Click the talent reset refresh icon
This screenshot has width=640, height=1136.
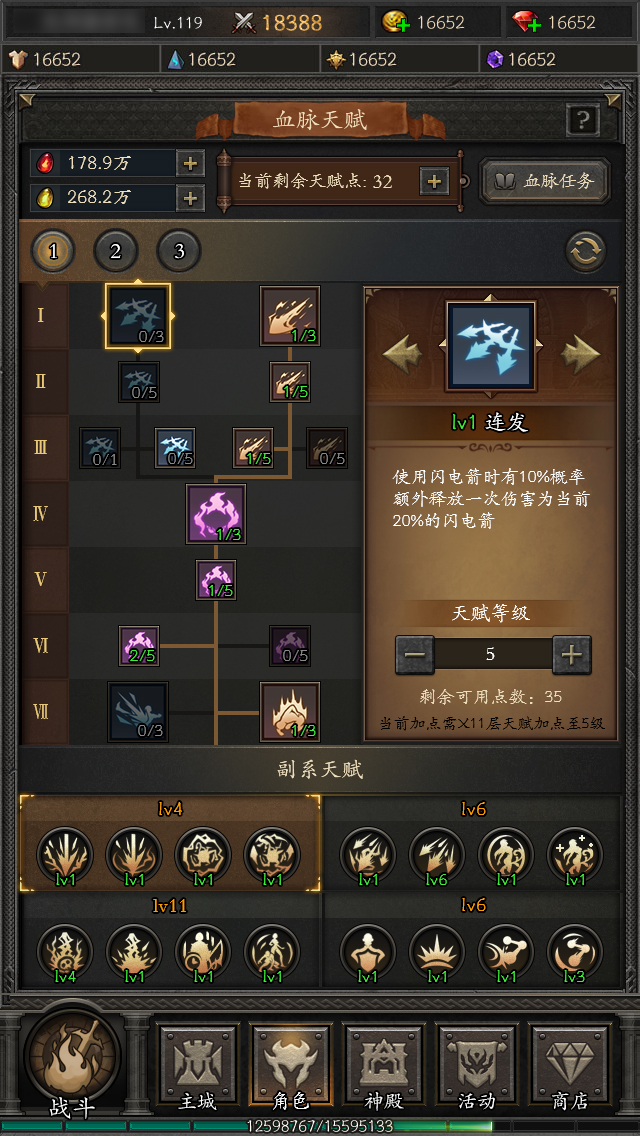[x=585, y=252]
